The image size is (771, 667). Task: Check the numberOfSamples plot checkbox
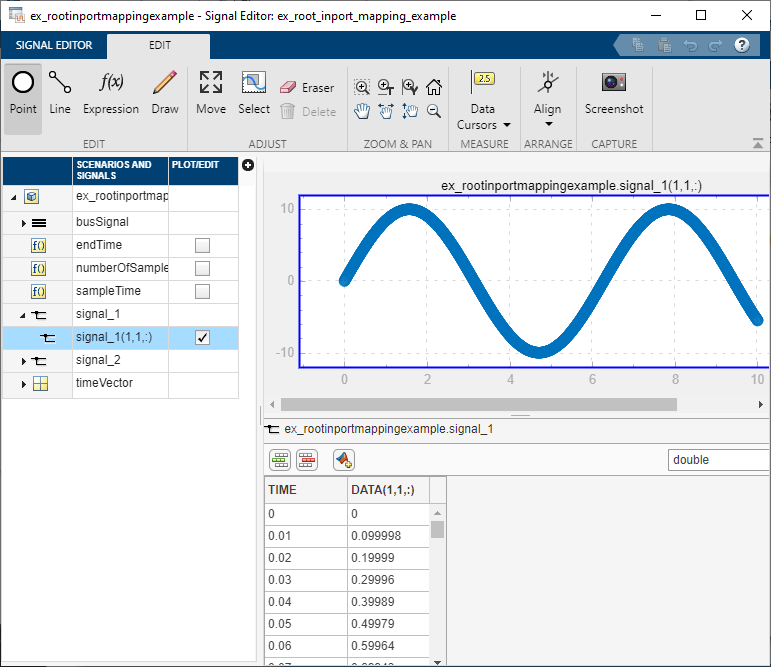[202, 268]
